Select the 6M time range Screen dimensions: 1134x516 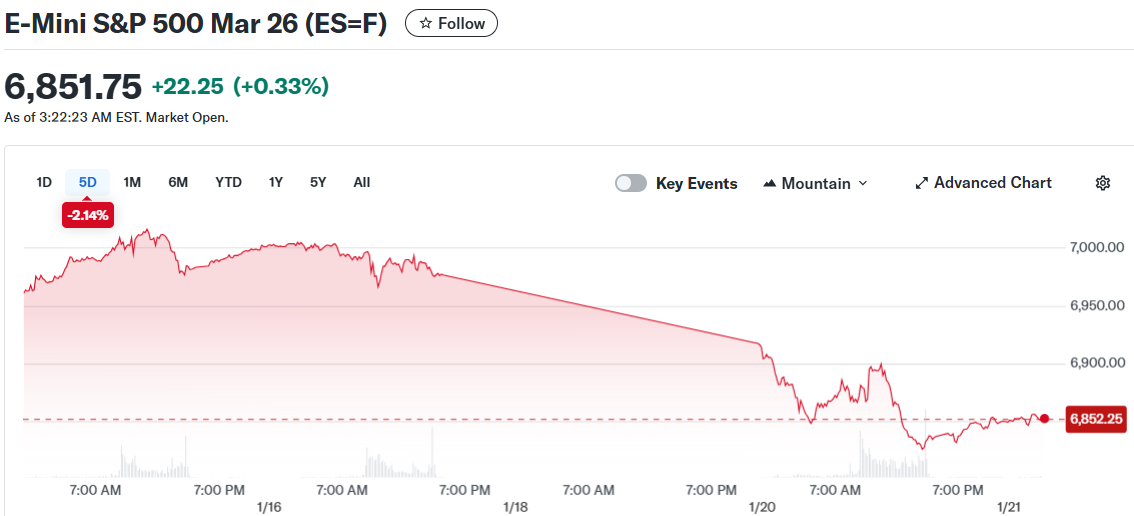coord(178,182)
